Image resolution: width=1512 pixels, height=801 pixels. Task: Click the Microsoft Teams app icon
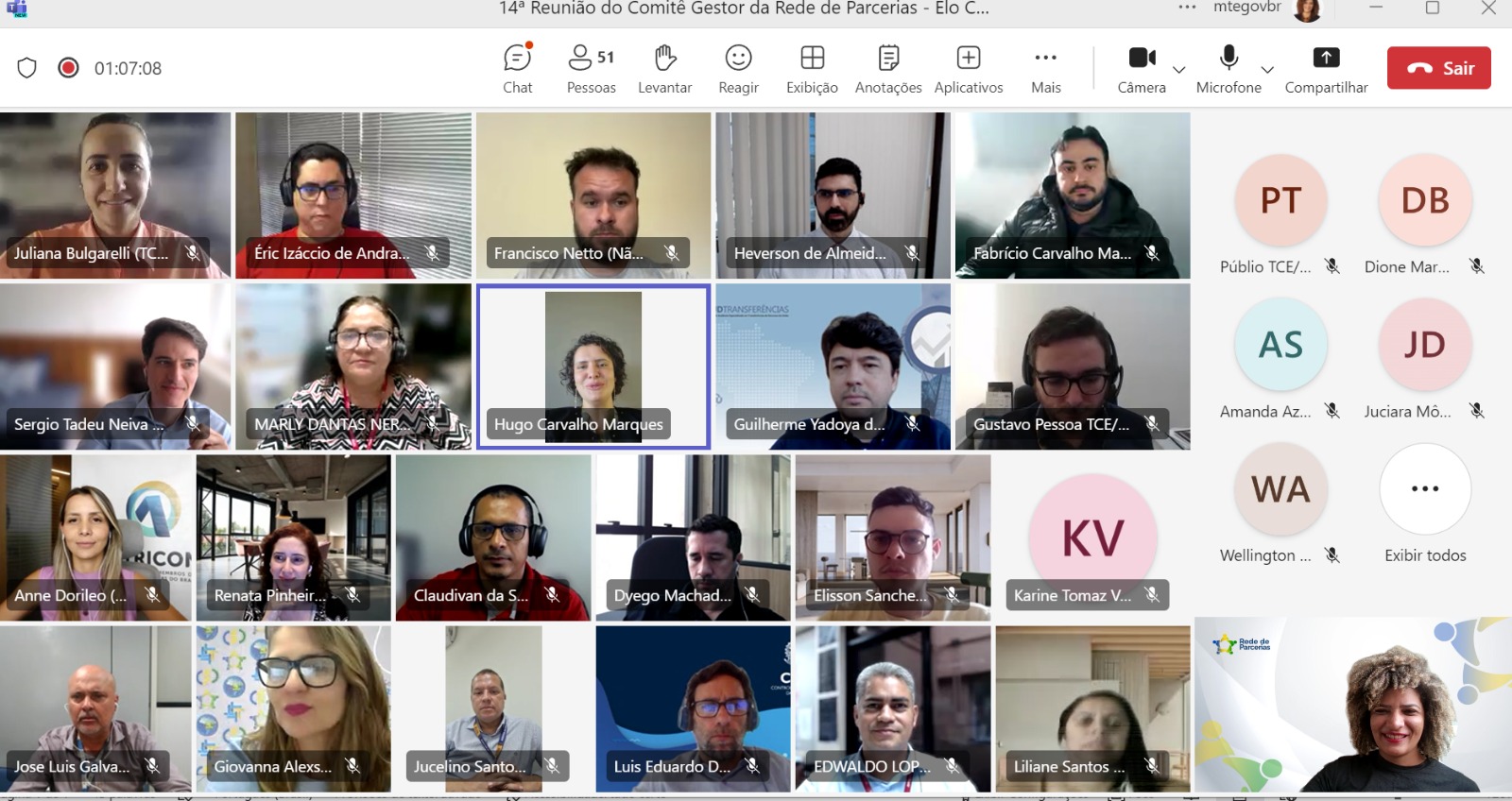click(x=16, y=9)
